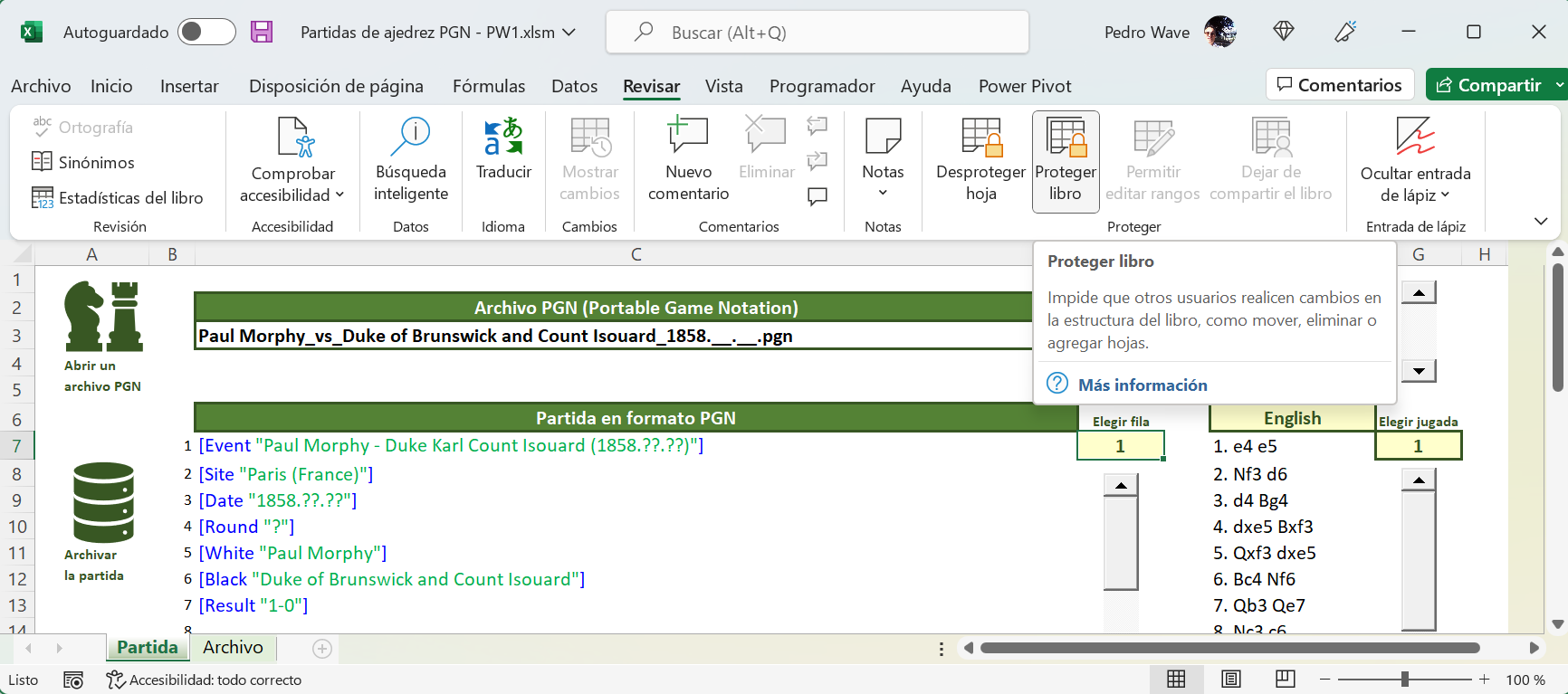Select column C header
This screenshot has height=694, width=1568.
pyautogui.click(x=636, y=254)
